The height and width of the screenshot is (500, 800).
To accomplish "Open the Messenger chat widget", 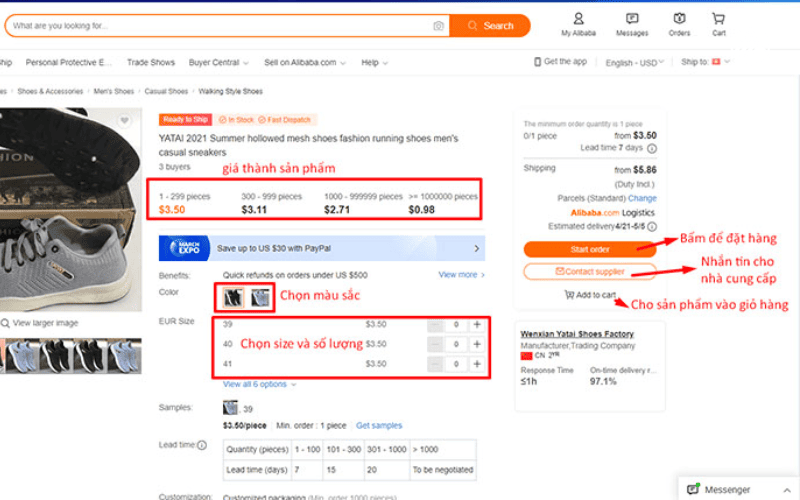I will coord(738,489).
